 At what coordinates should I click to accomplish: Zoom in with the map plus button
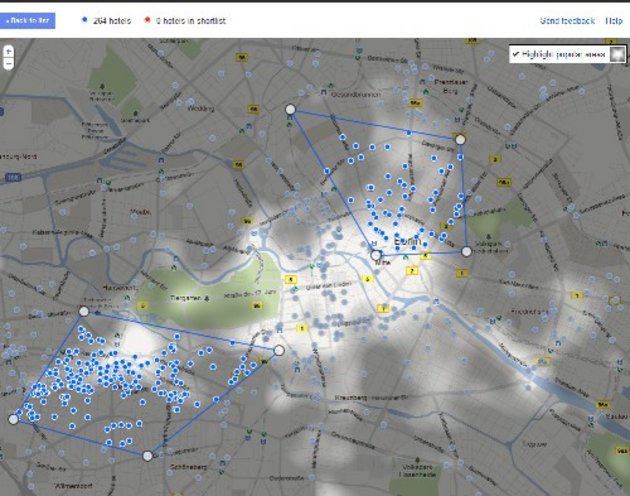[x=8, y=50]
